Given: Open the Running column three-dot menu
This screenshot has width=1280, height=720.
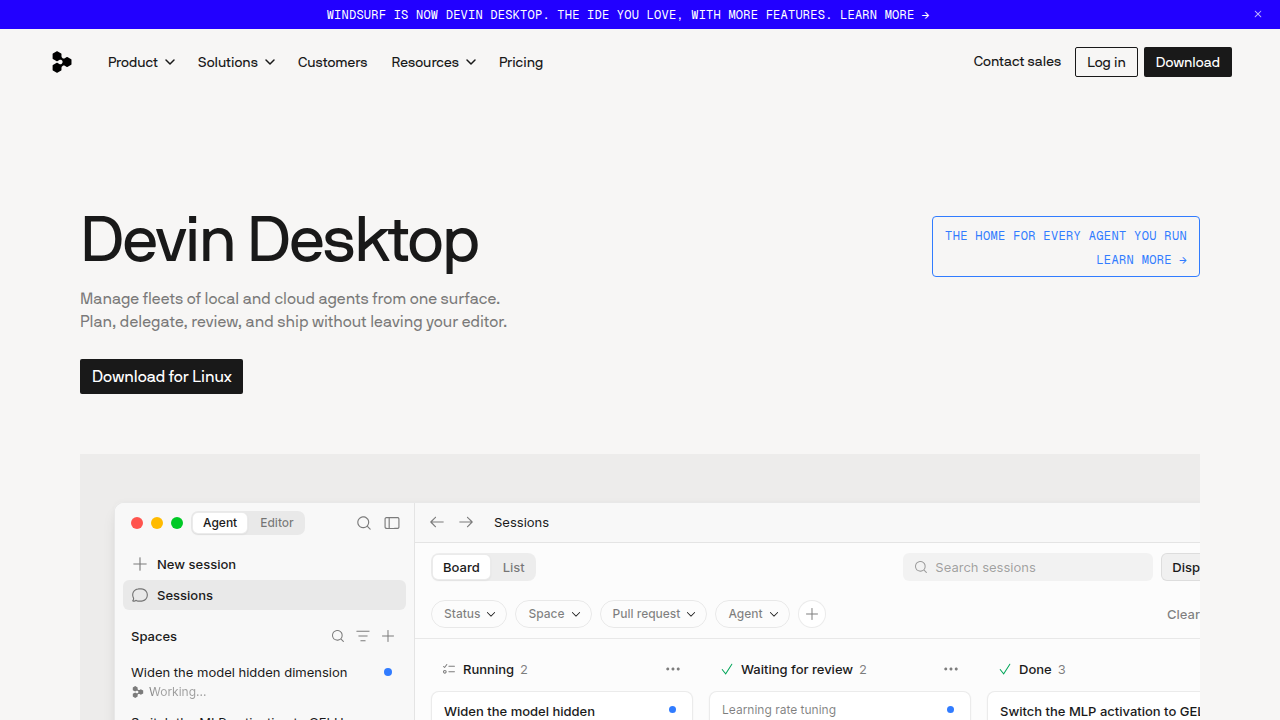Looking at the screenshot, I should pyautogui.click(x=673, y=669).
